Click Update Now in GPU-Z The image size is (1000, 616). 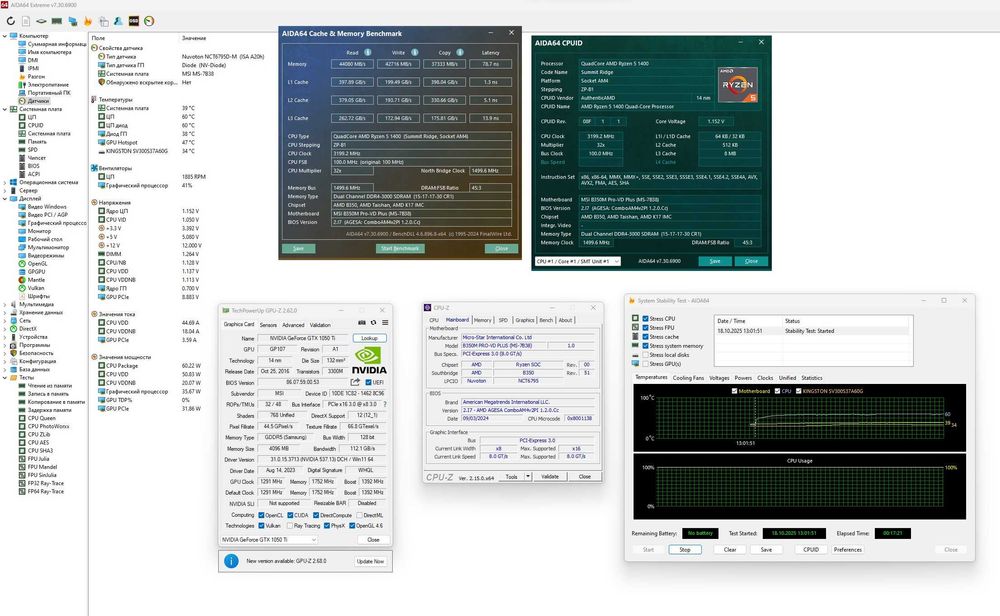click(371, 561)
